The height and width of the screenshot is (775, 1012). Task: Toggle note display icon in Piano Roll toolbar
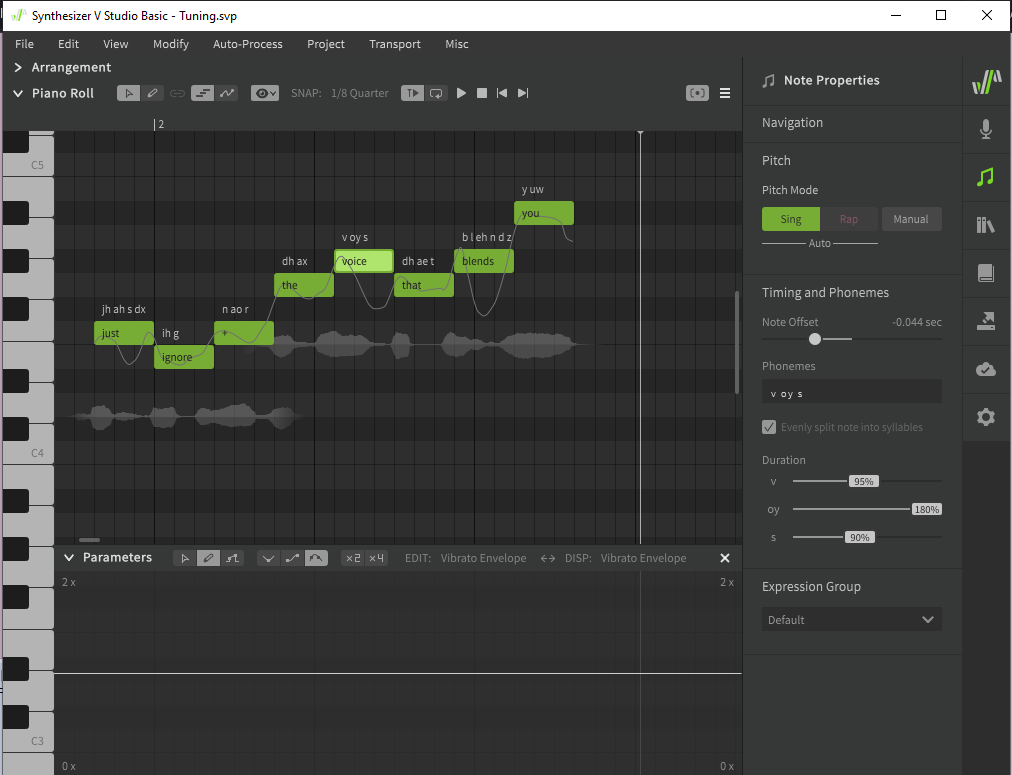click(x=202, y=94)
